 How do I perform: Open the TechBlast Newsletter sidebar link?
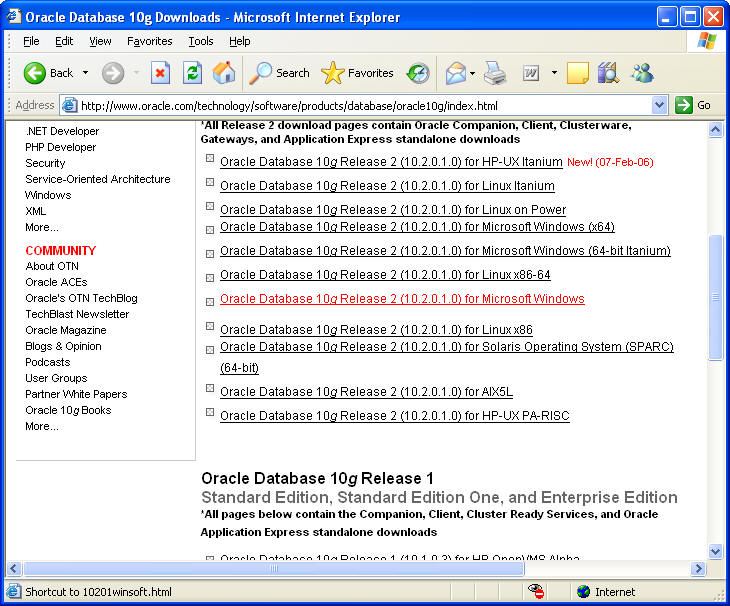(77, 314)
